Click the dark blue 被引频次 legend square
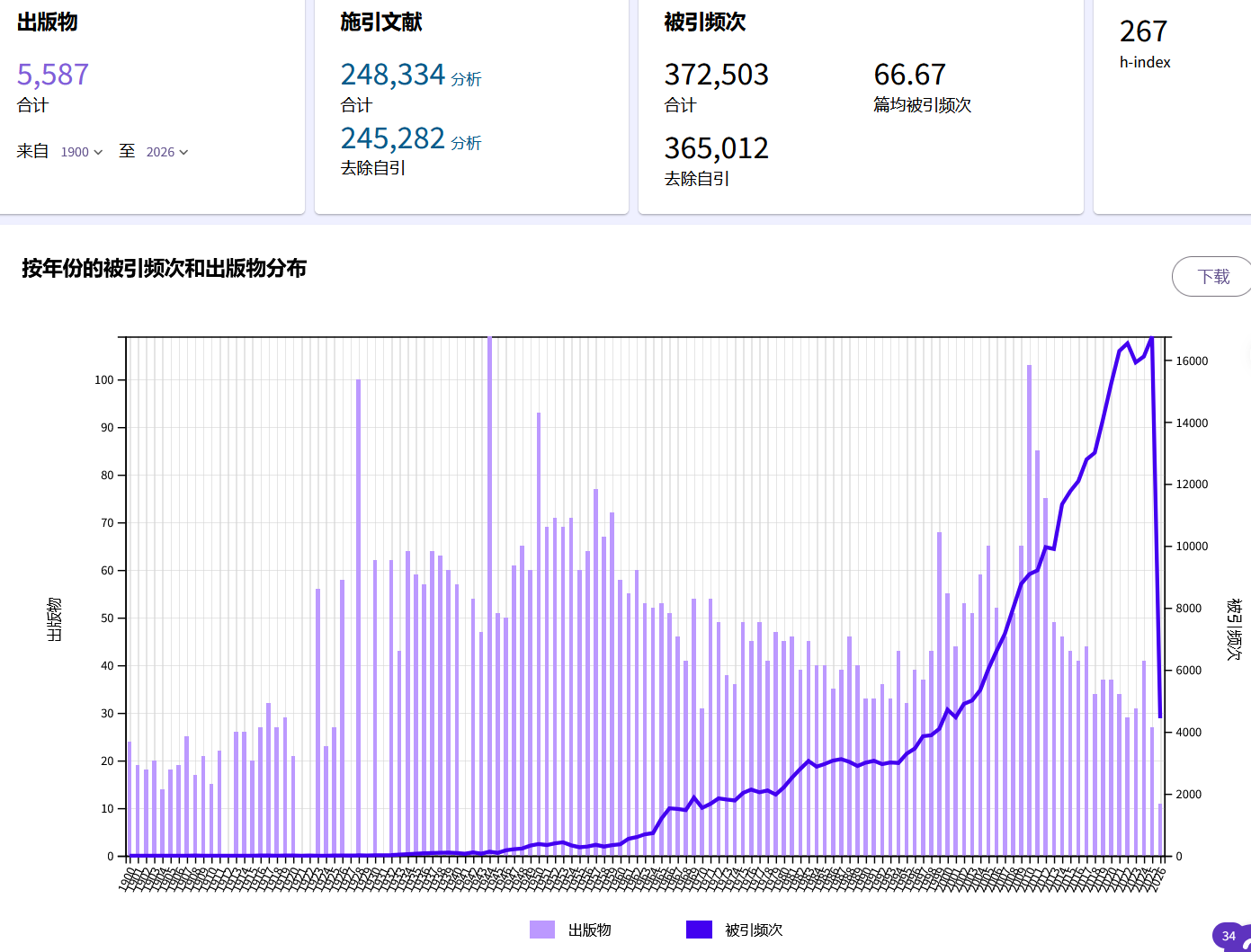Viewport: 1251px width, 952px height. coord(699,930)
